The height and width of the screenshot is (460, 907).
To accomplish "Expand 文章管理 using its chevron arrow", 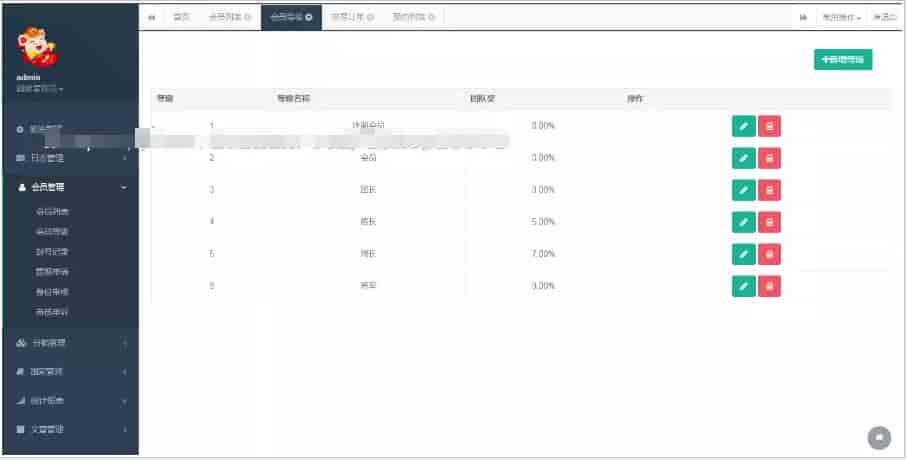I will [x=125, y=429].
